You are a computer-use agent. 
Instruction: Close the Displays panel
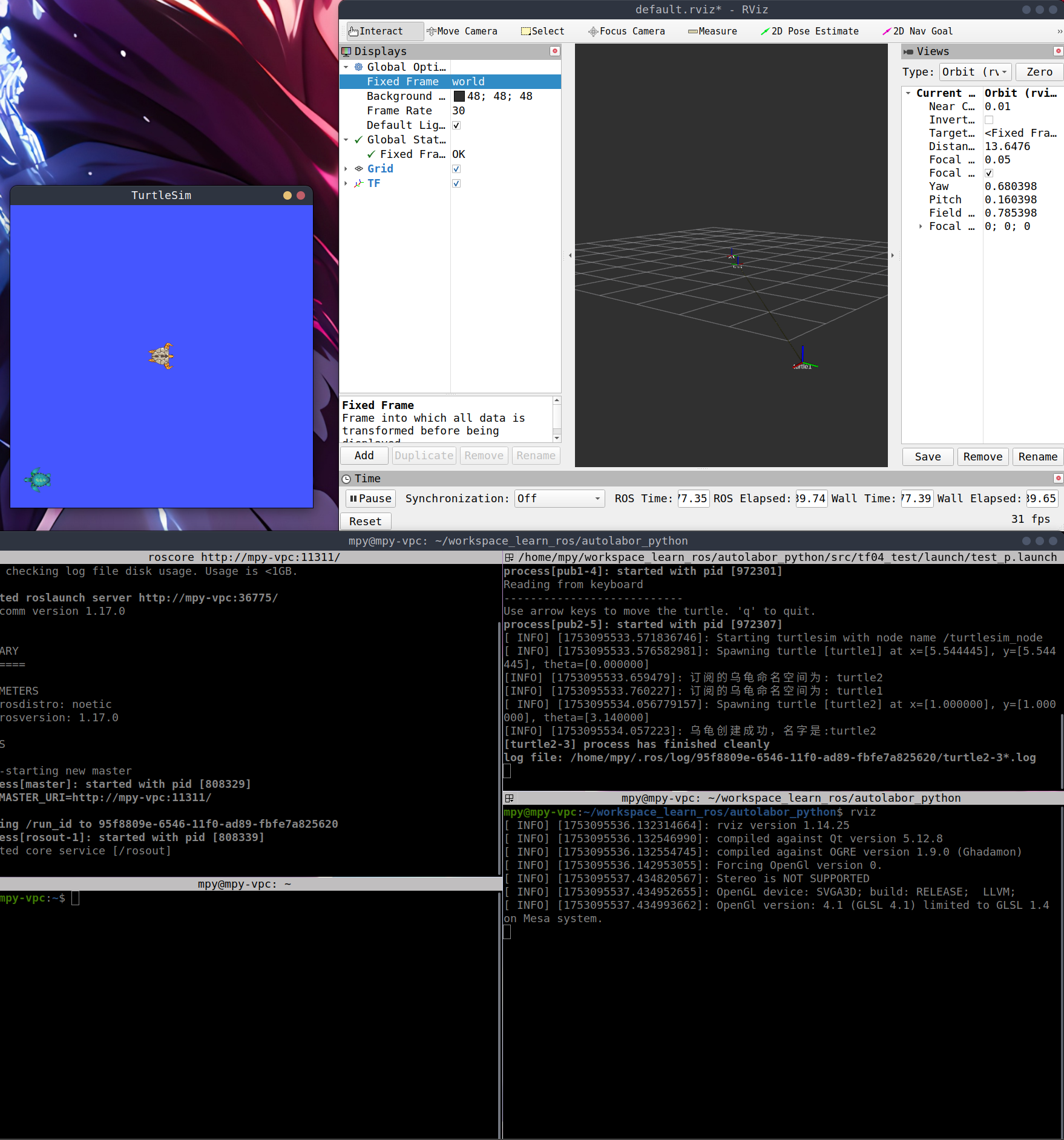pyautogui.click(x=554, y=51)
